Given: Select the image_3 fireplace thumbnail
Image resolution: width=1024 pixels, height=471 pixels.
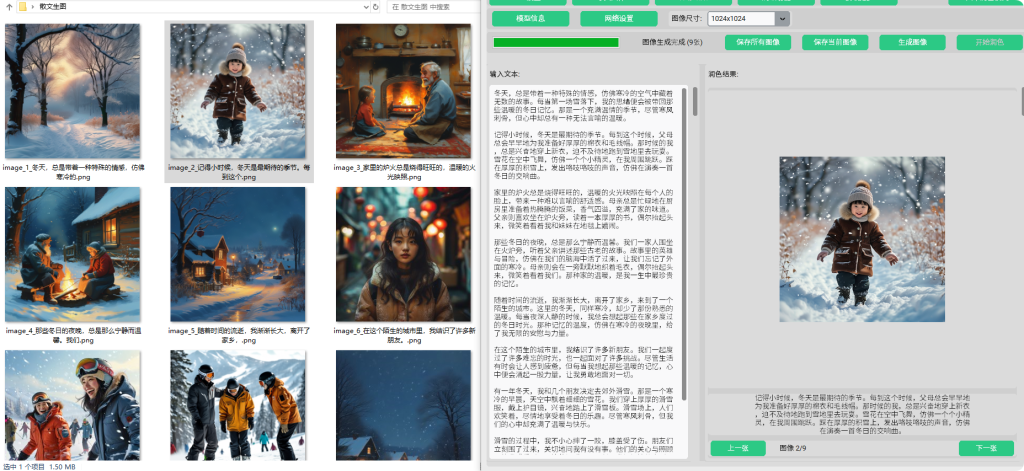Looking at the screenshot, I should pos(404,91).
